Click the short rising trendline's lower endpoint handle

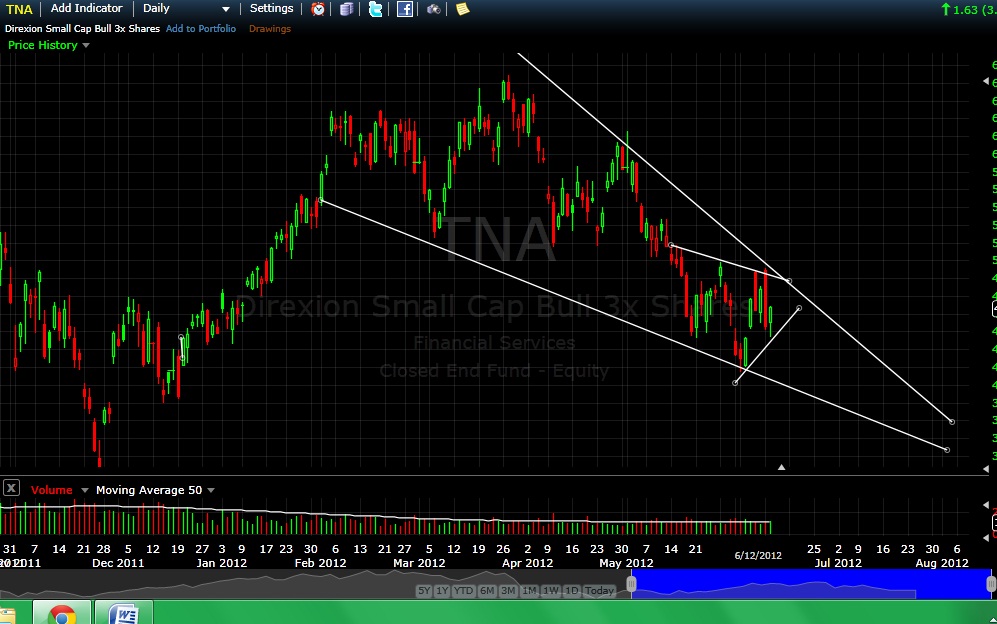click(735, 382)
